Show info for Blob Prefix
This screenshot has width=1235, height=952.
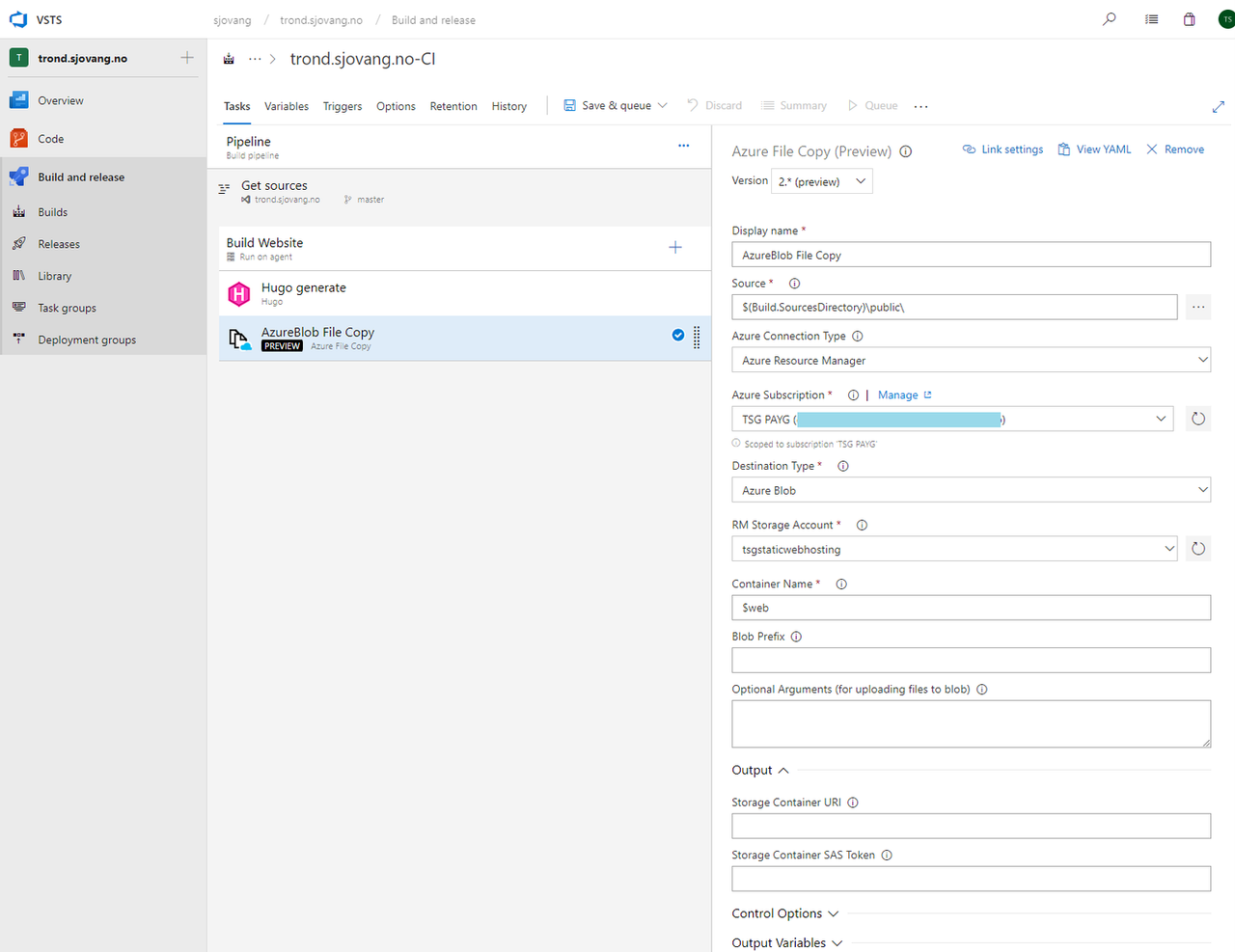click(796, 637)
